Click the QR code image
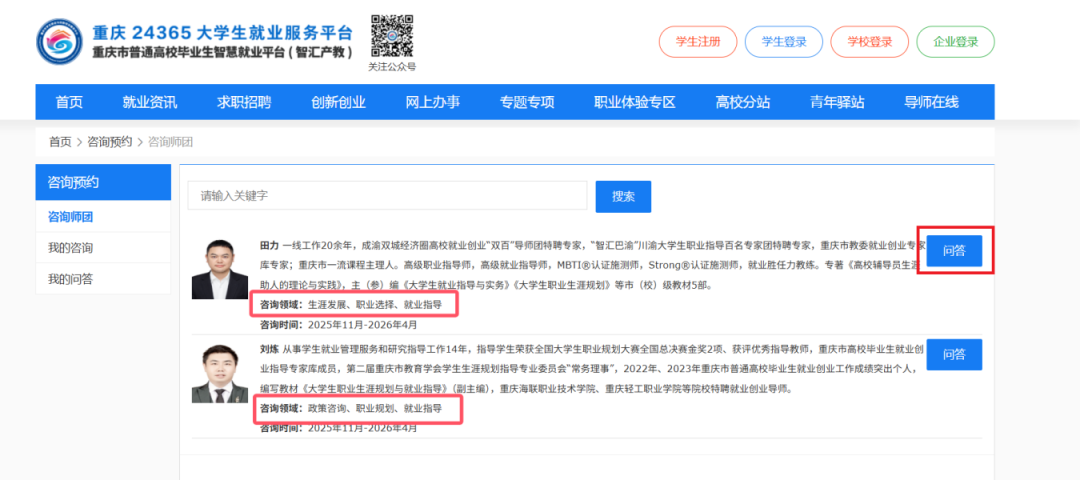 391,36
